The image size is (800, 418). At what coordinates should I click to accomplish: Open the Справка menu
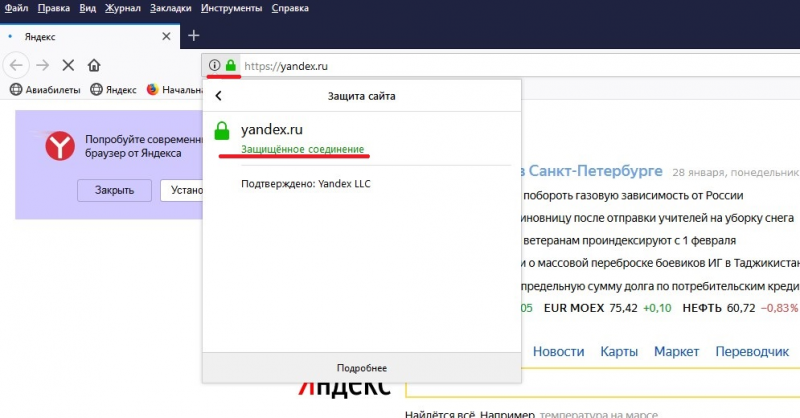[290, 8]
